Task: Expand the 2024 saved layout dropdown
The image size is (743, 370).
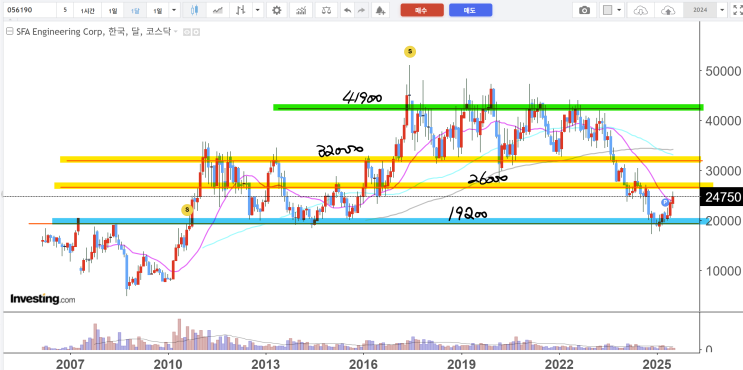Action: pyautogui.click(x=722, y=10)
